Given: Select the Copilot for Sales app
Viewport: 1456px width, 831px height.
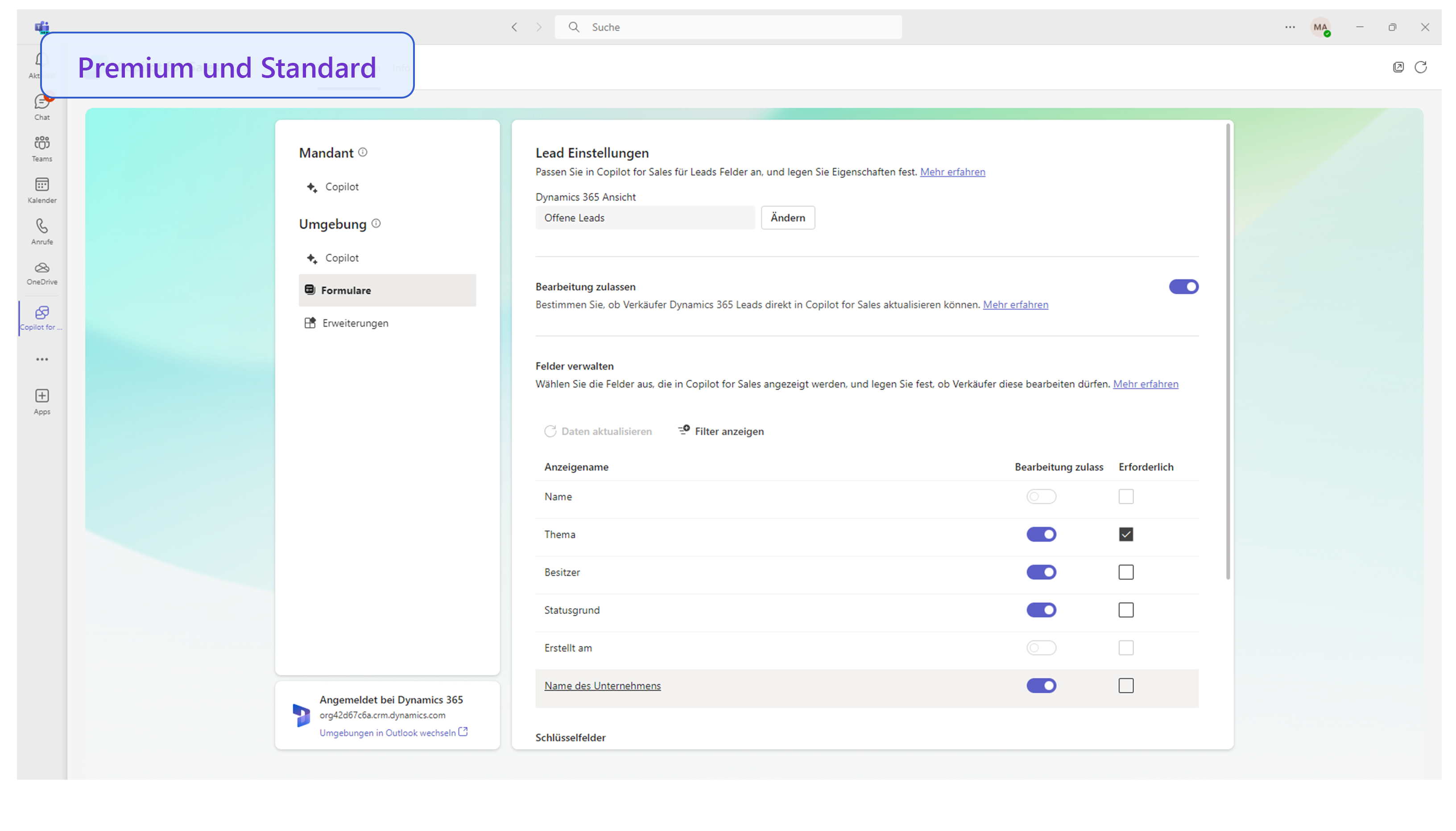Looking at the screenshot, I should [41, 317].
